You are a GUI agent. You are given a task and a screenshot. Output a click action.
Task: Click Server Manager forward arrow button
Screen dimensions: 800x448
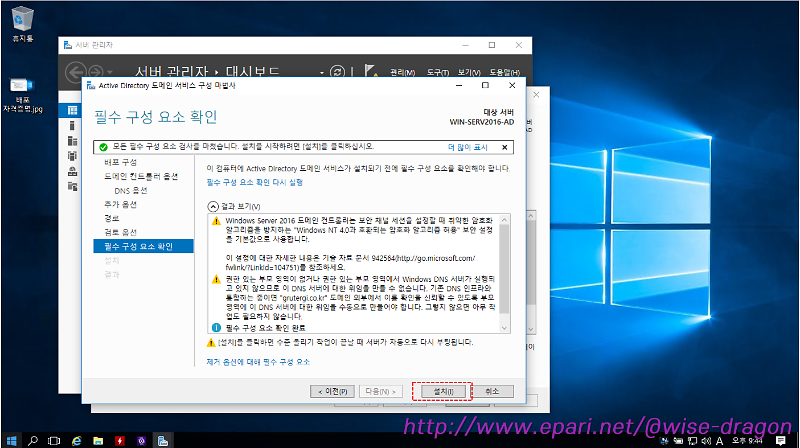(96, 72)
